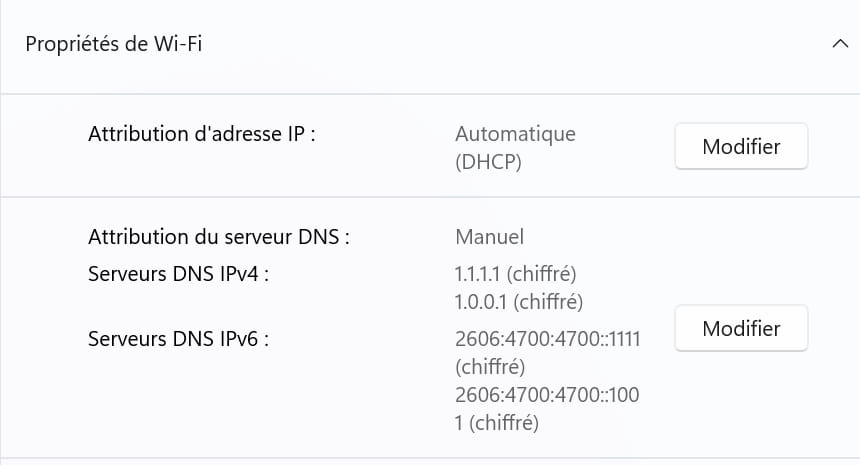Select the Serveurs DNS IPv4 label
860x465 pixels.
point(178,274)
